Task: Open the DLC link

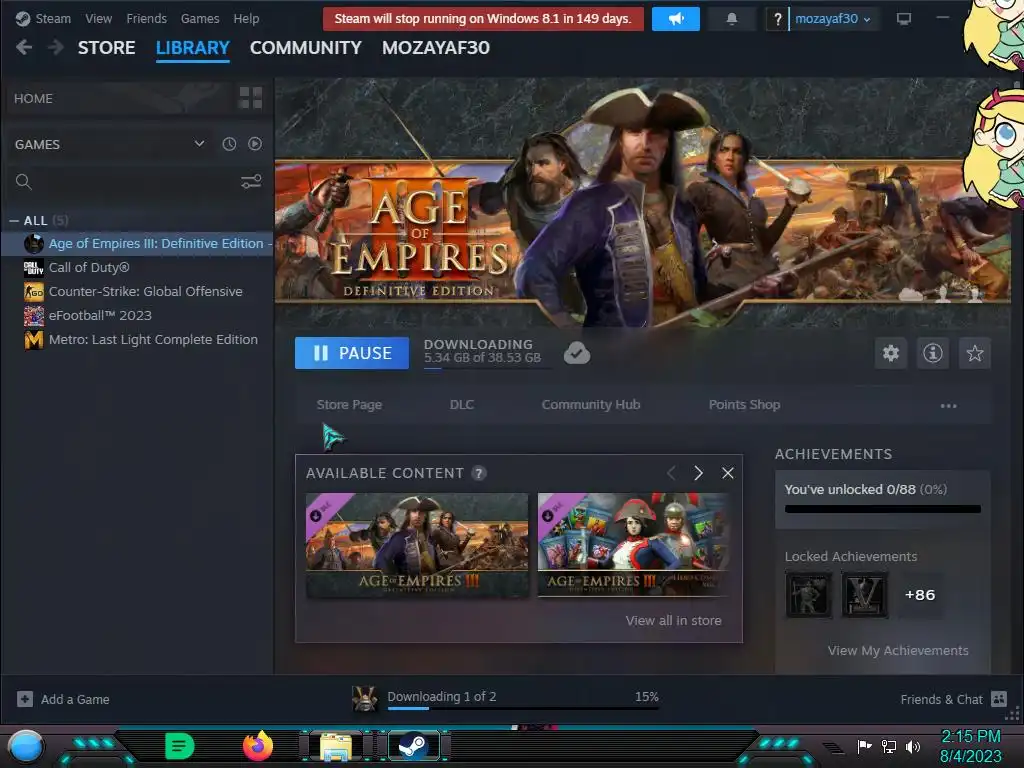Action: click(x=462, y=405)
